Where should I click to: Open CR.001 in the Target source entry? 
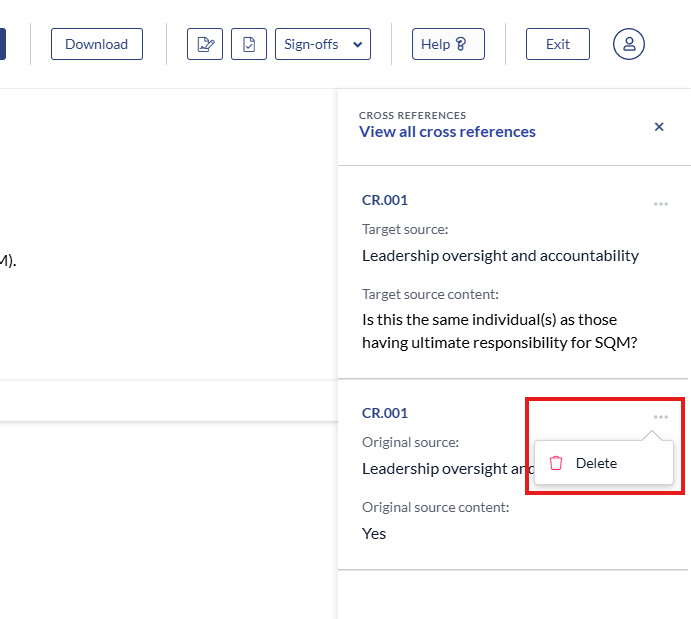click(385, 200)
